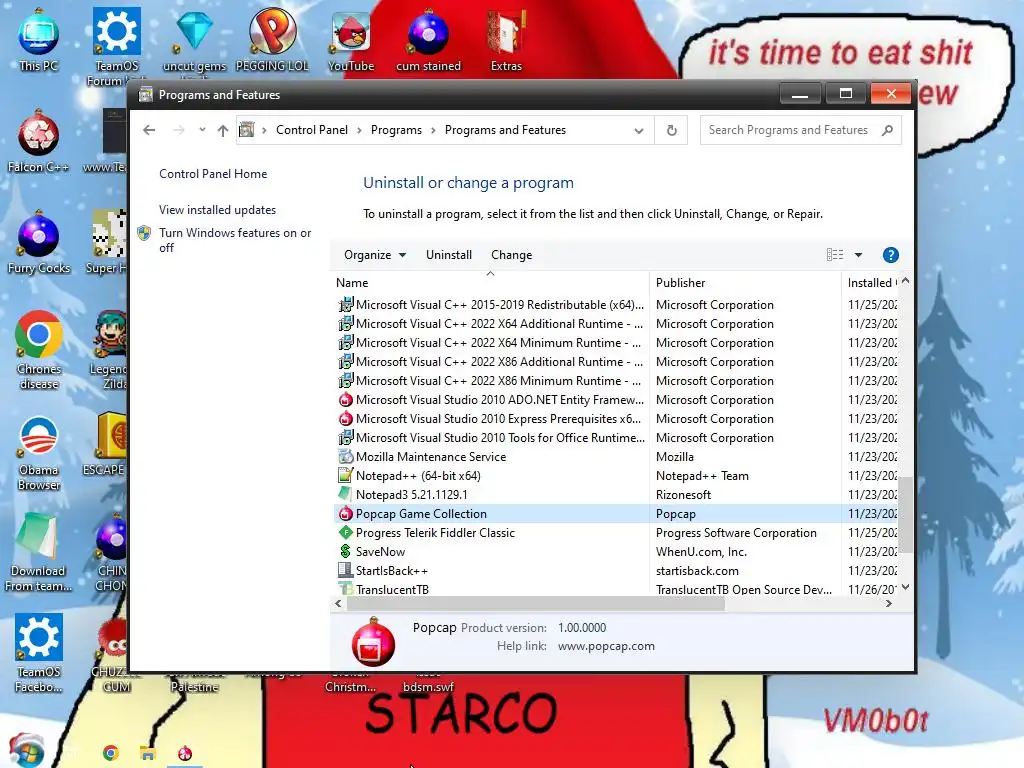Click the Rizonesoft publisher cell
Viewport: 1024px width, 768px height.
tap(683, 494)
